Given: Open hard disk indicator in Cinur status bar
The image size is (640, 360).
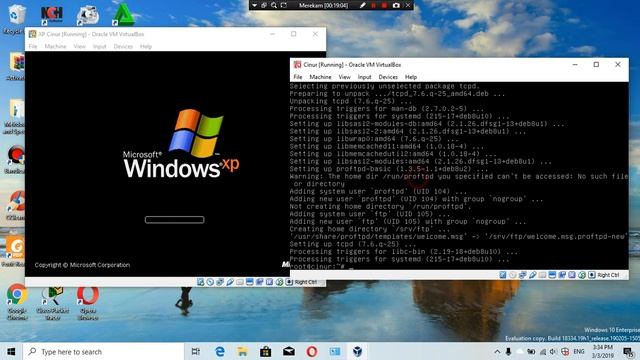Looking at the screenshot, I should (503, 275).
